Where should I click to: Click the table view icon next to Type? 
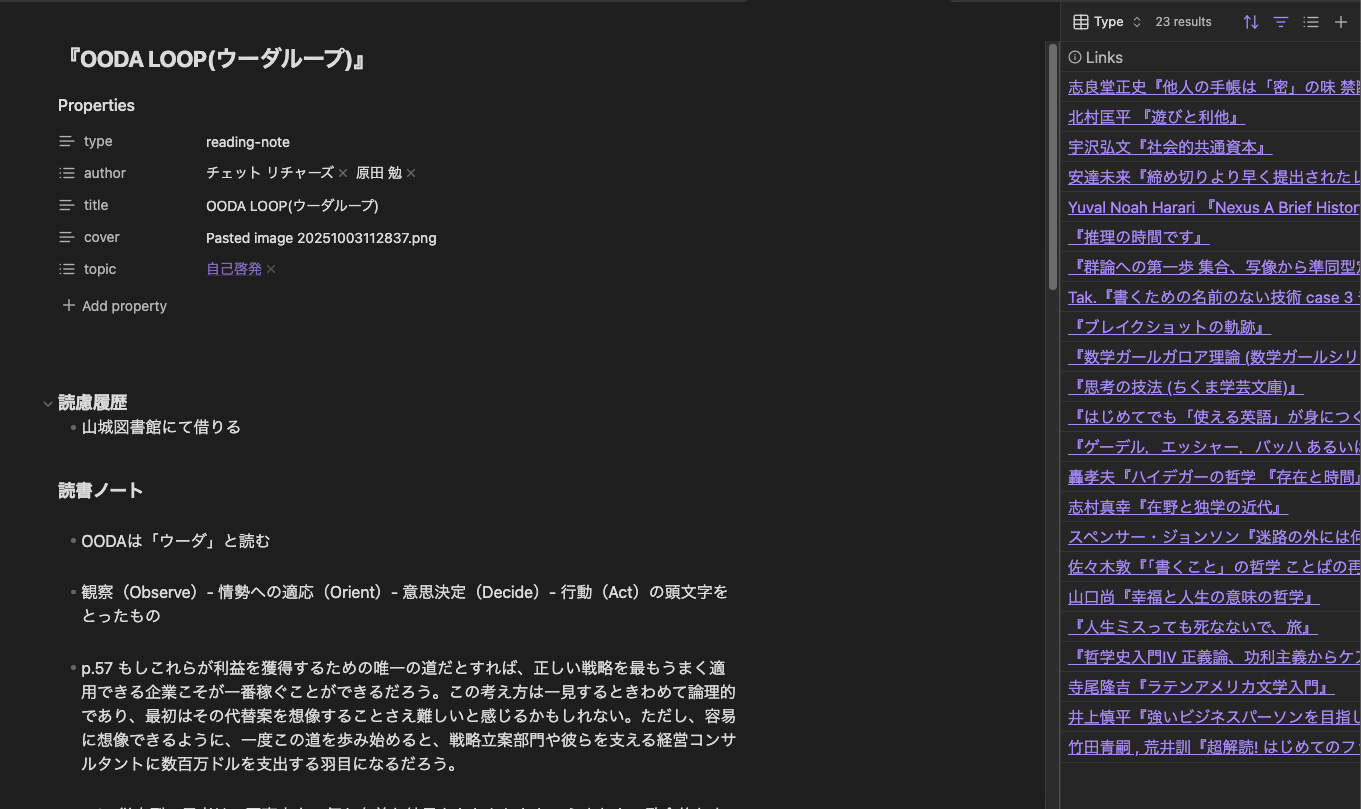tap(1080, 21)
